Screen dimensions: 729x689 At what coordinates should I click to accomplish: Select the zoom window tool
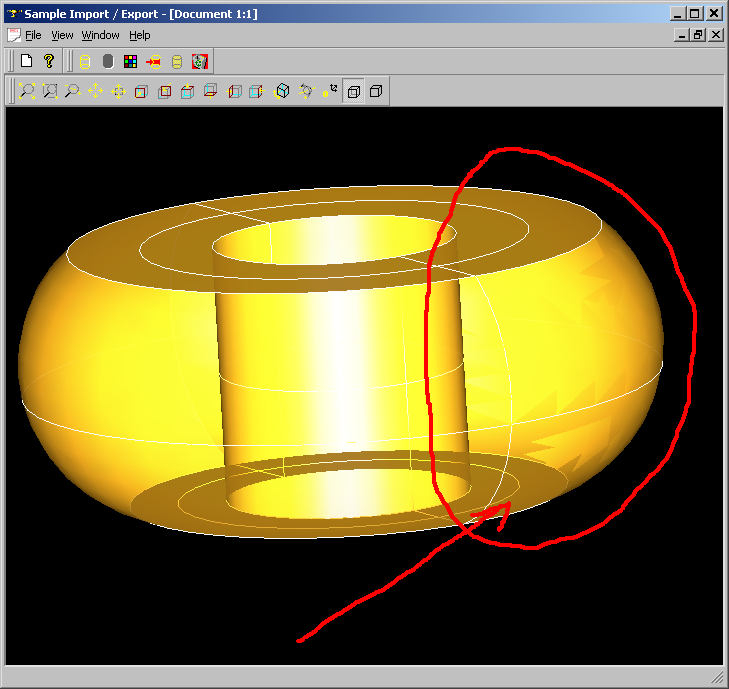coord(50,92)
